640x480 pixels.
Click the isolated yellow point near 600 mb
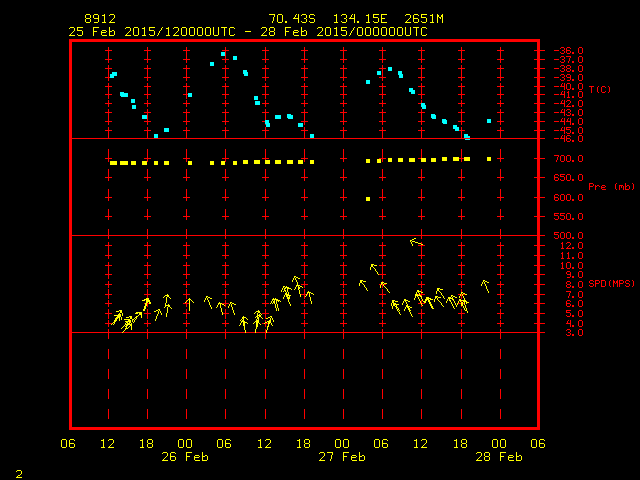[368, 199]
